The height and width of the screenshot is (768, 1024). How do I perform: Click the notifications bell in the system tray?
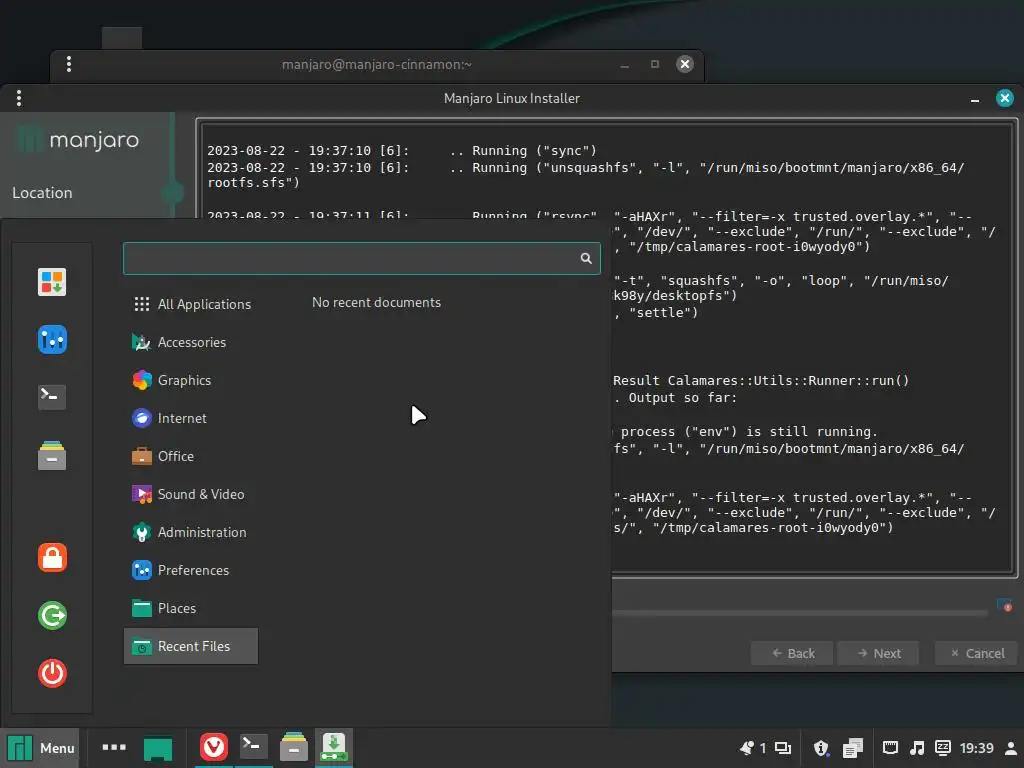tap(746, 748)
